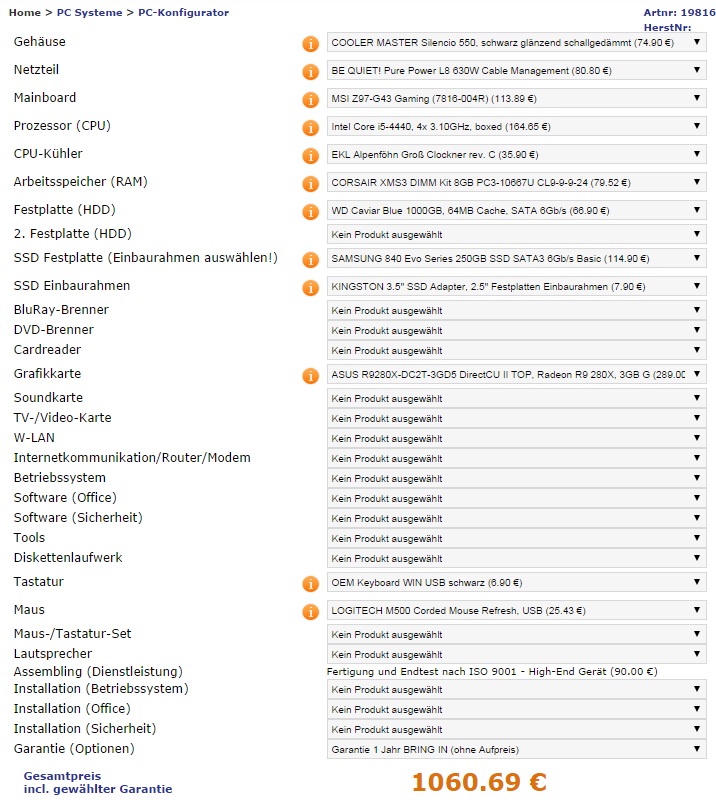Open the SSD dropdown Samsung 840 Evo
Viewport: 716px width, 804px height.
(x=516, y=258)
